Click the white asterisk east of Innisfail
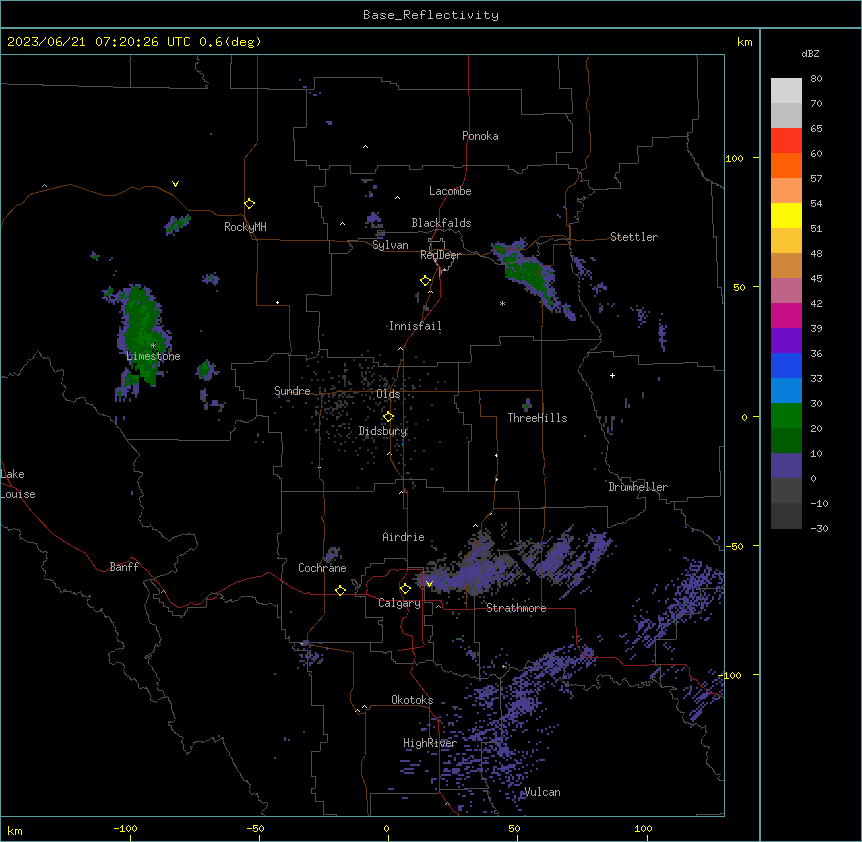Screen dimensions: 862x842 [502, 303]
